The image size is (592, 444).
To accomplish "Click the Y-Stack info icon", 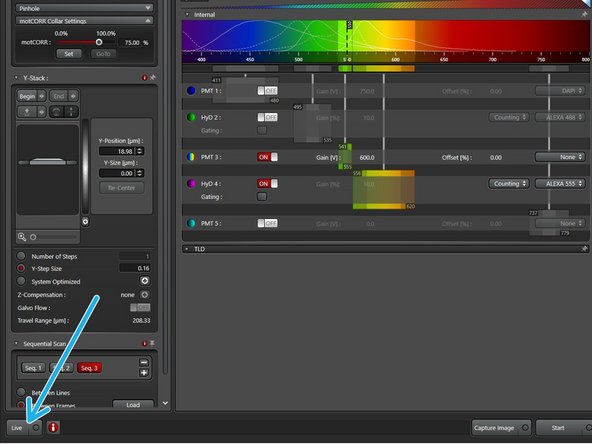I will click(144, 78).
